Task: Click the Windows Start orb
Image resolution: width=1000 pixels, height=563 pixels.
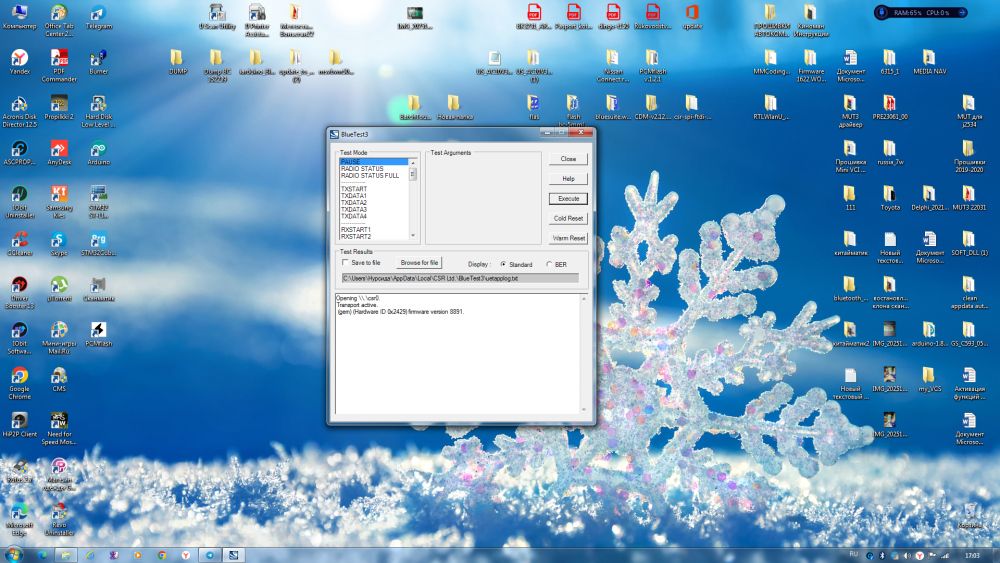Action: pyautogui.click(x=13, y=554)
